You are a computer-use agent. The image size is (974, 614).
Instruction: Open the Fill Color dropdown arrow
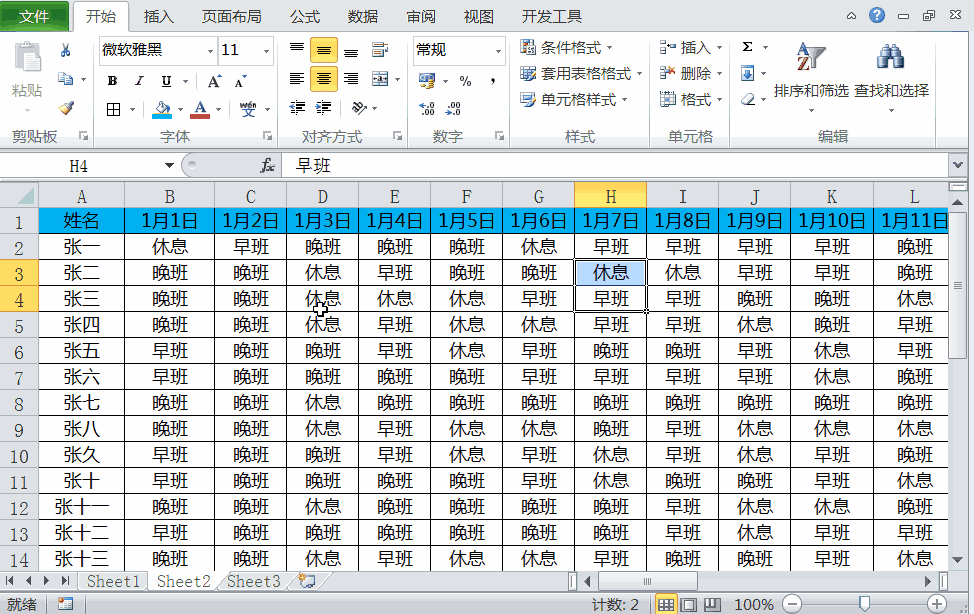[x=179, y=109]
